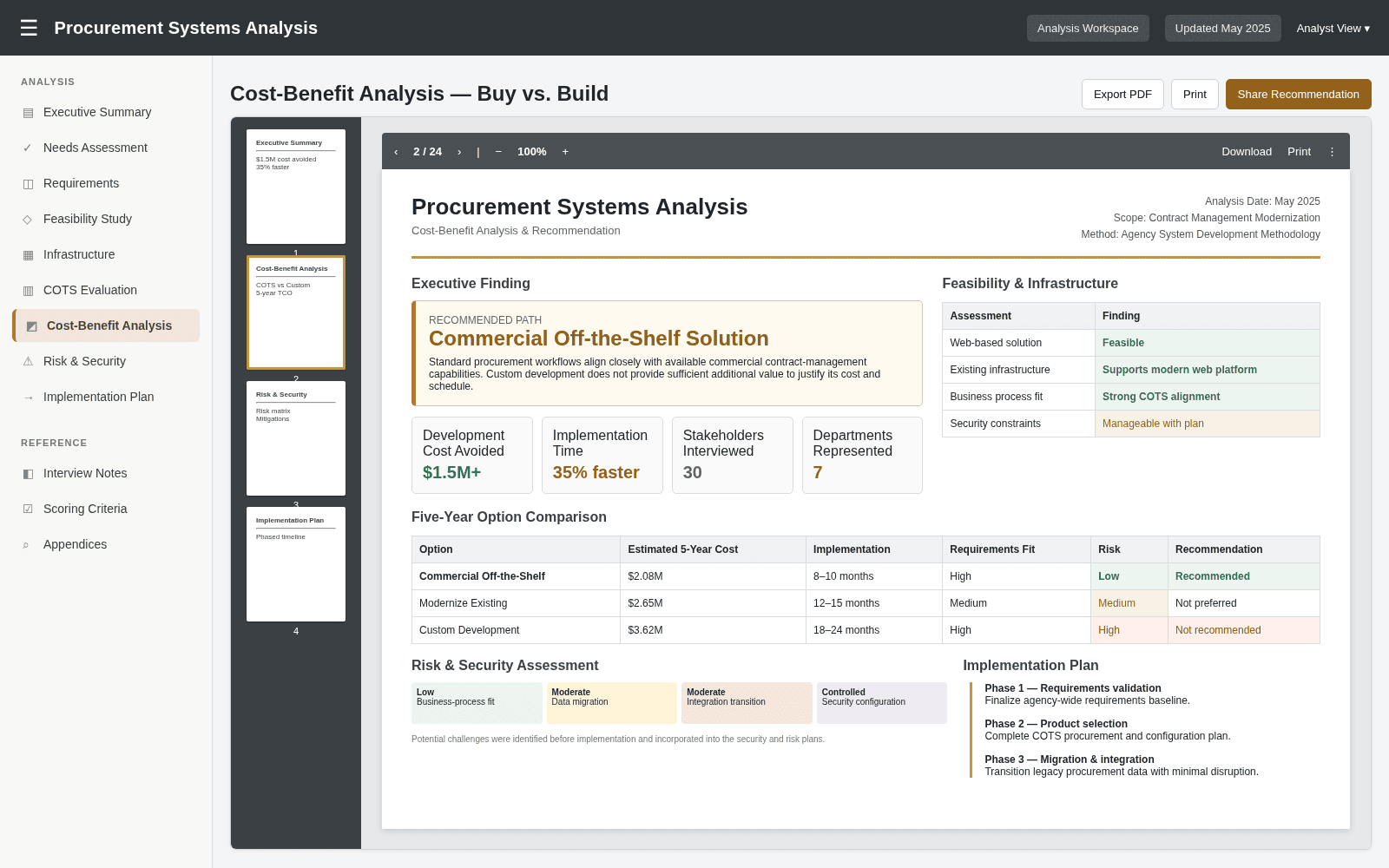The height and width of the screenshot is (868, 1389).
Task: Open the hamburger navigation menu
Action: (29, 28)
